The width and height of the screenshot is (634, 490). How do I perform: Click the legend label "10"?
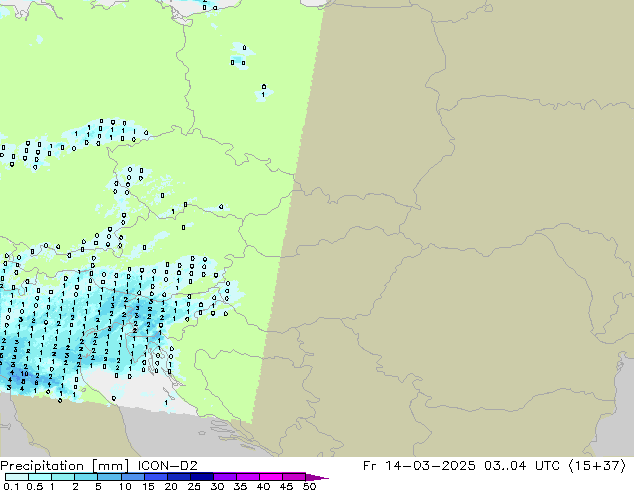coord(125,486)
